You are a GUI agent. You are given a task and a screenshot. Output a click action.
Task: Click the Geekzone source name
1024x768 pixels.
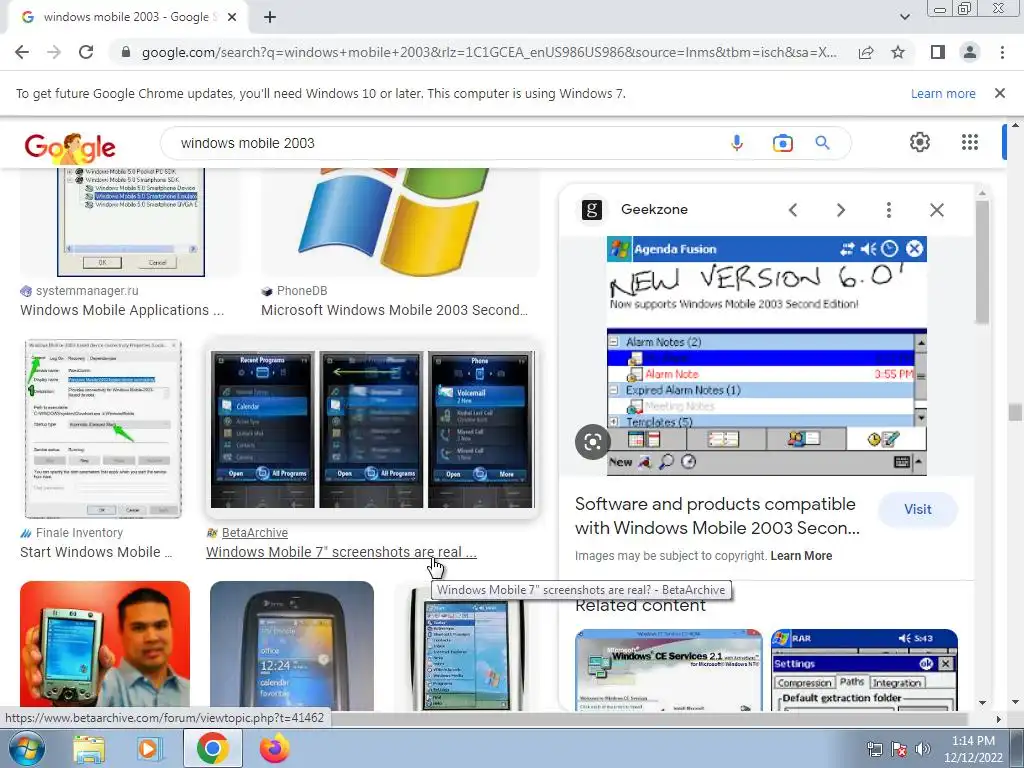tap(654, 210)
